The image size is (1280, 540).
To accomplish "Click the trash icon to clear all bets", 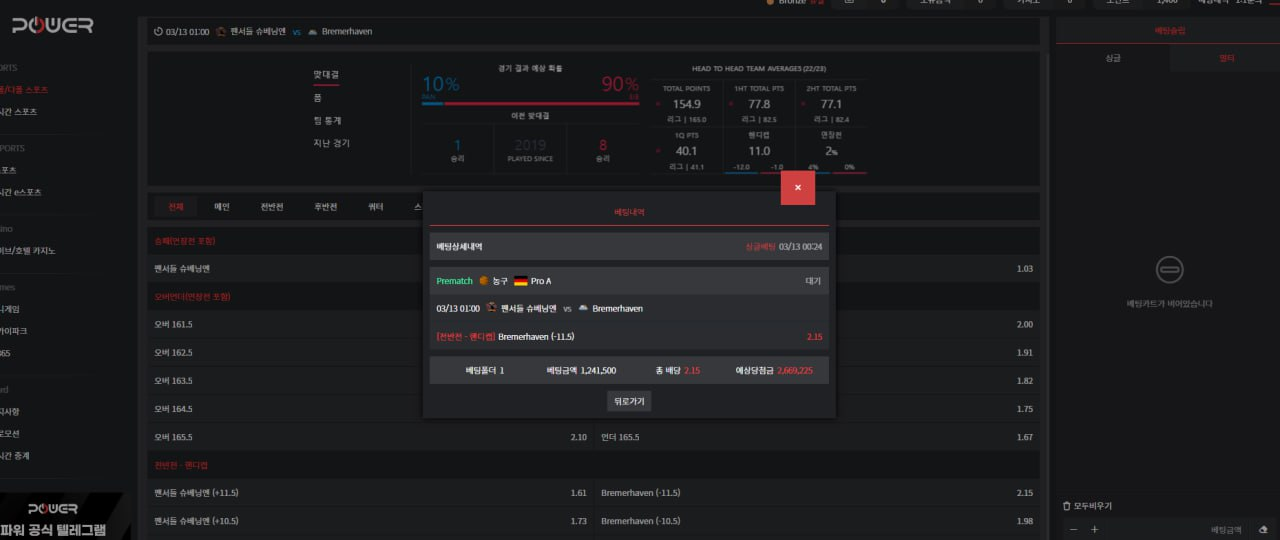I will point(1066,506).
